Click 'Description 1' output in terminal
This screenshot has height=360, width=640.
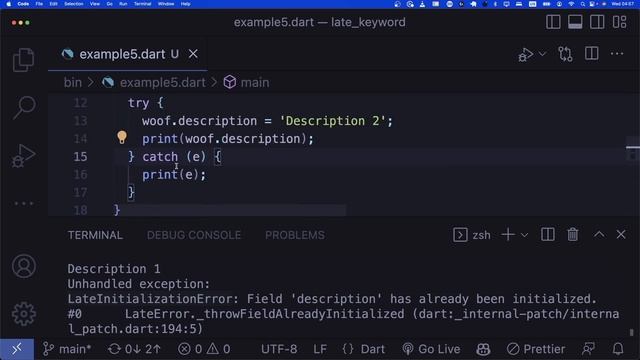[x=114, y=269]
